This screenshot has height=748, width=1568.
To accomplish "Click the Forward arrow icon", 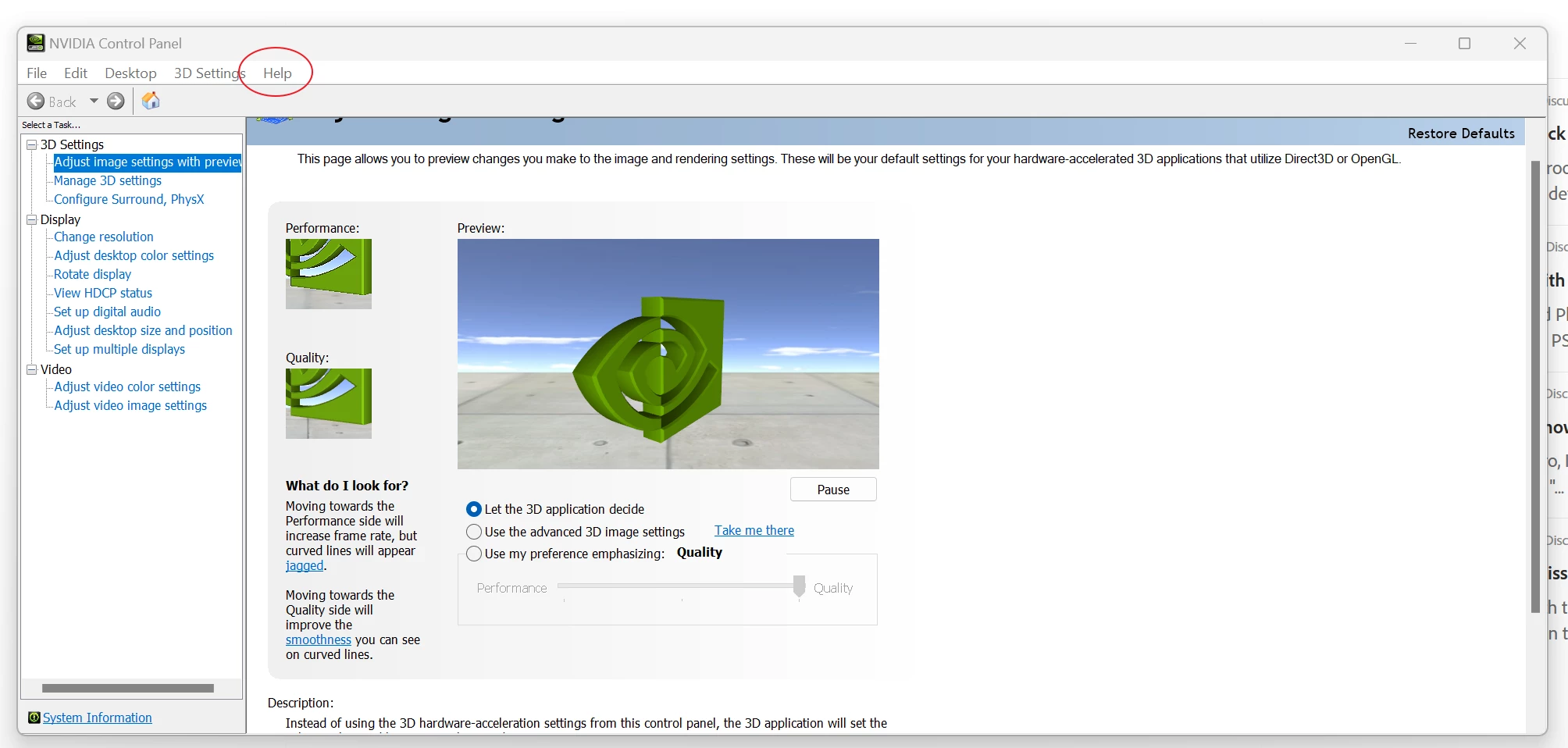I will click(116, 102).
